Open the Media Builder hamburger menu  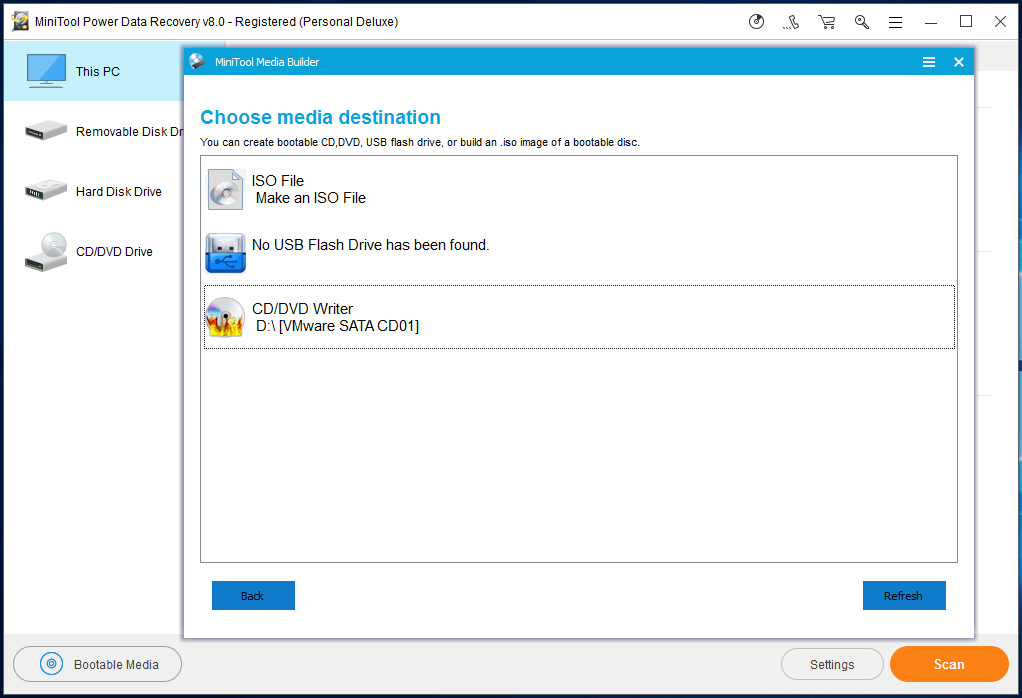(x=929, y=62)
